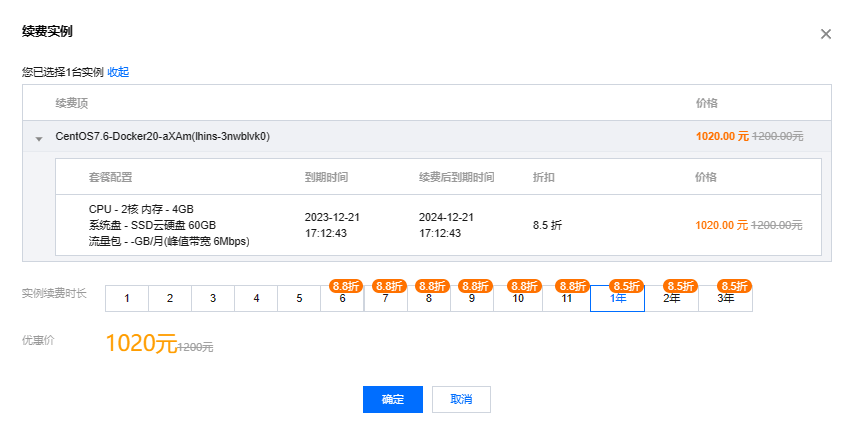
Task: Select the 2年 renewal duration
Action: click(x=671, y=298)
